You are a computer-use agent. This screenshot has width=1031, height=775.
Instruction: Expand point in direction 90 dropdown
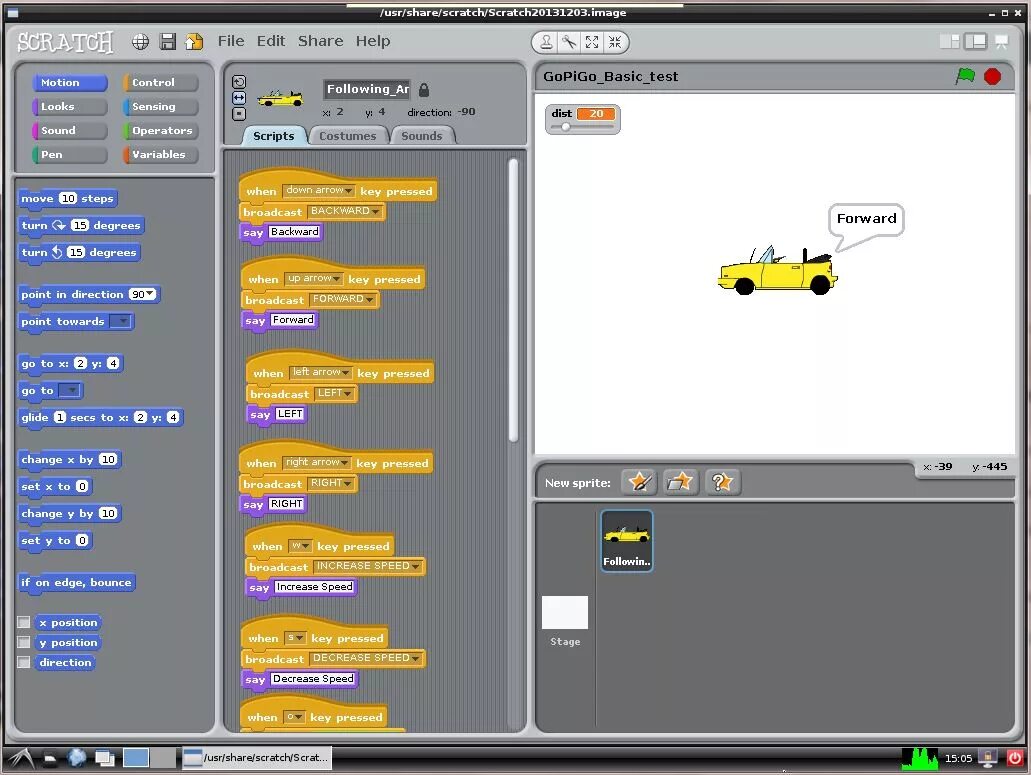pyautogui.click(x=143, y=294)
